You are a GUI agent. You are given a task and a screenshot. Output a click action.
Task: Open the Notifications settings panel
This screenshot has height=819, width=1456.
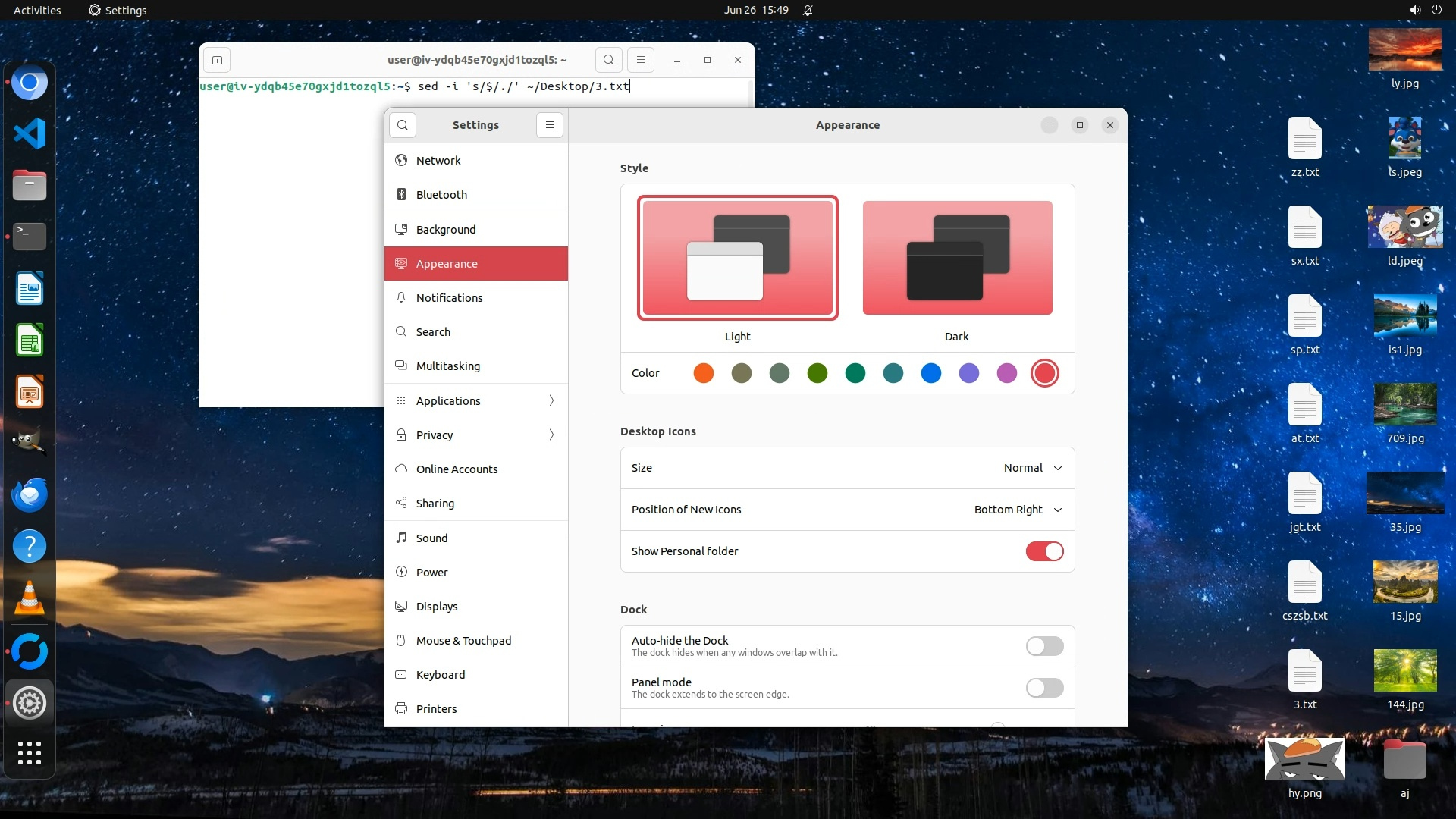(449, 298)
